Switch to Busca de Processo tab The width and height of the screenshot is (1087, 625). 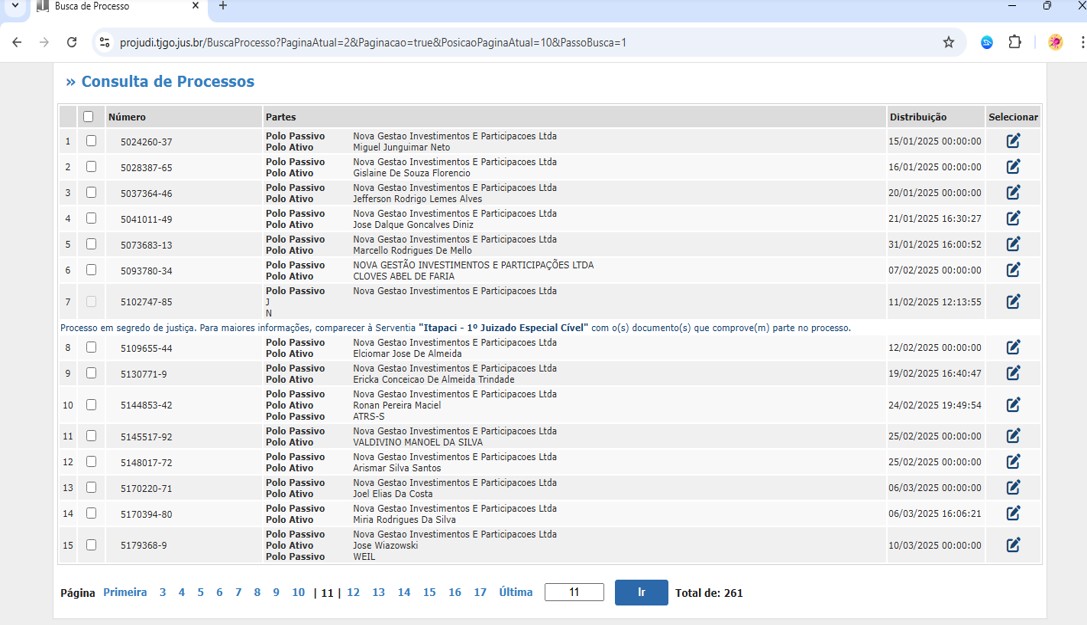point(110,6)
